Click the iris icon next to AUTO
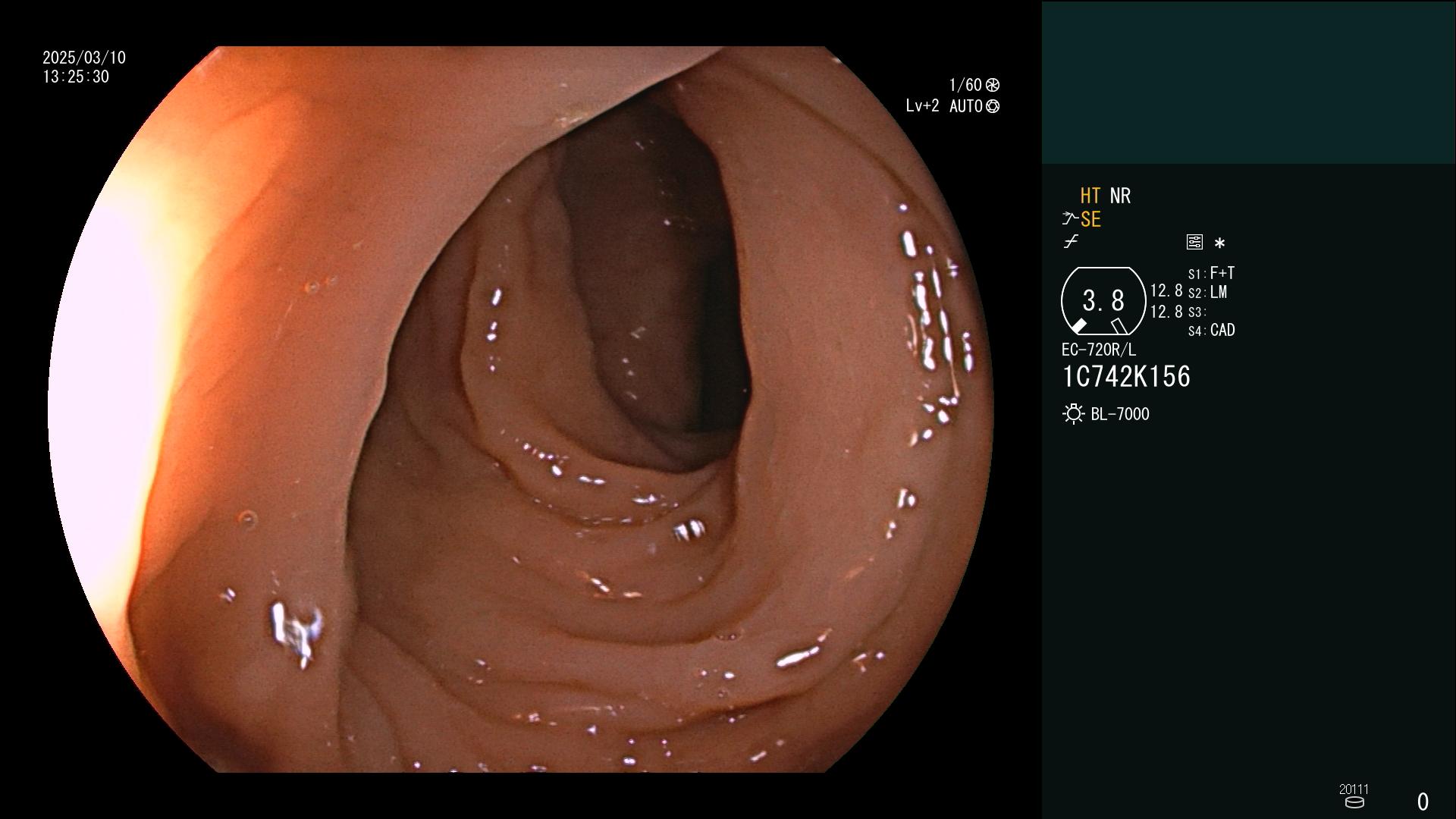This screenshot has height=819, width=1456. [993, 106]
